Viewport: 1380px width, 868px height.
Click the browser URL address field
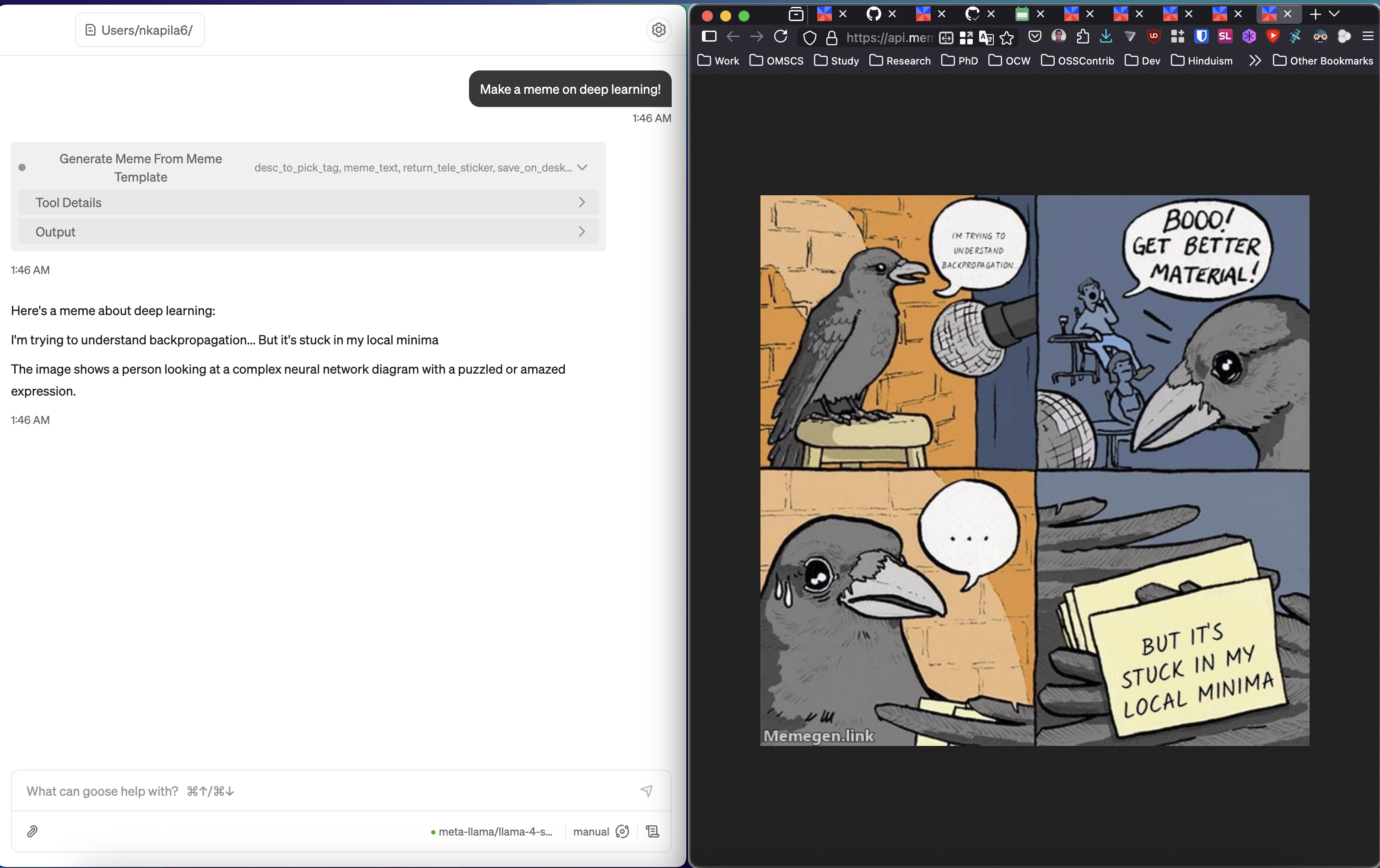[x=889, y=38]
